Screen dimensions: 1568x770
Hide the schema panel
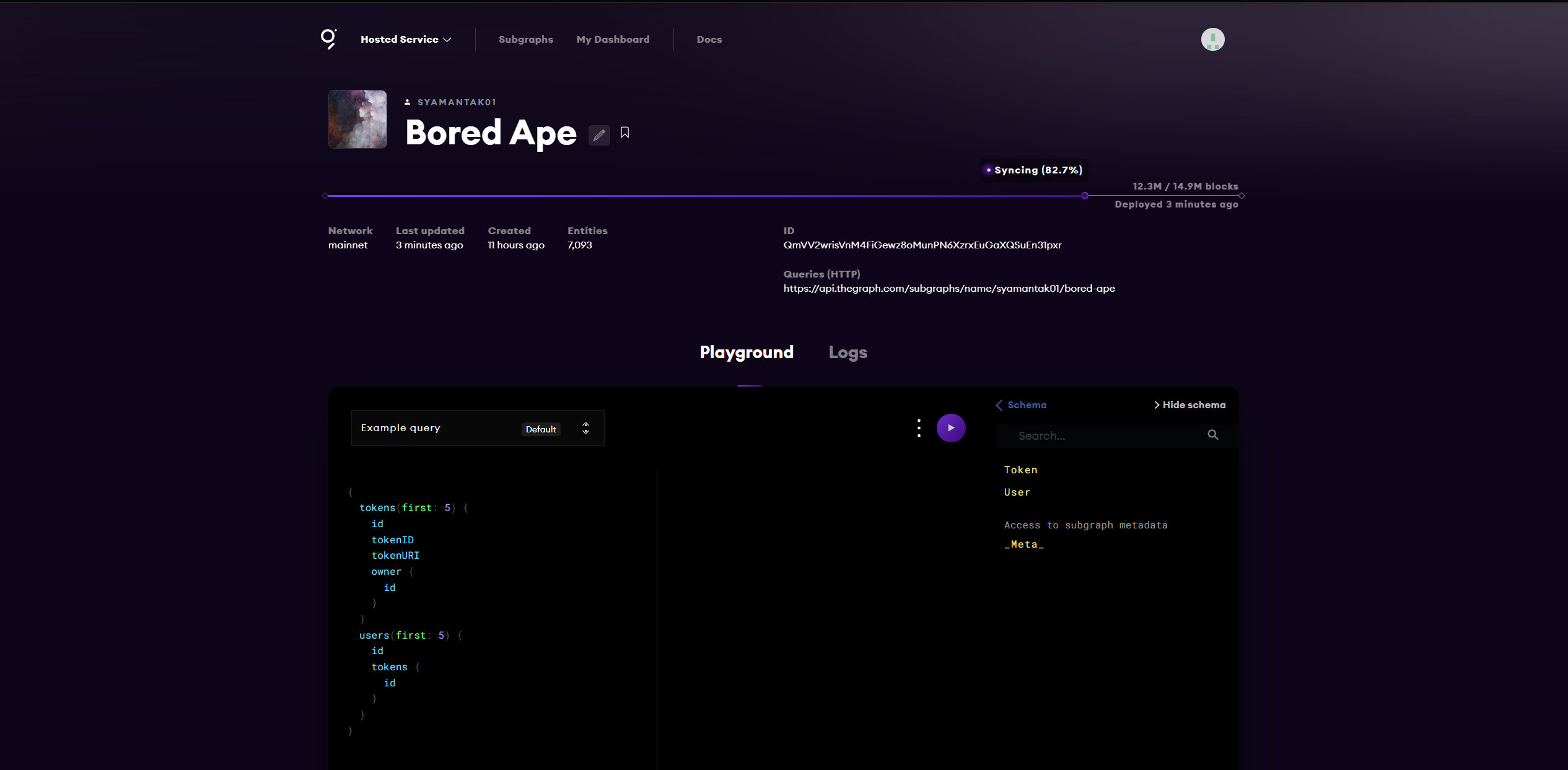coord(1189,405)
